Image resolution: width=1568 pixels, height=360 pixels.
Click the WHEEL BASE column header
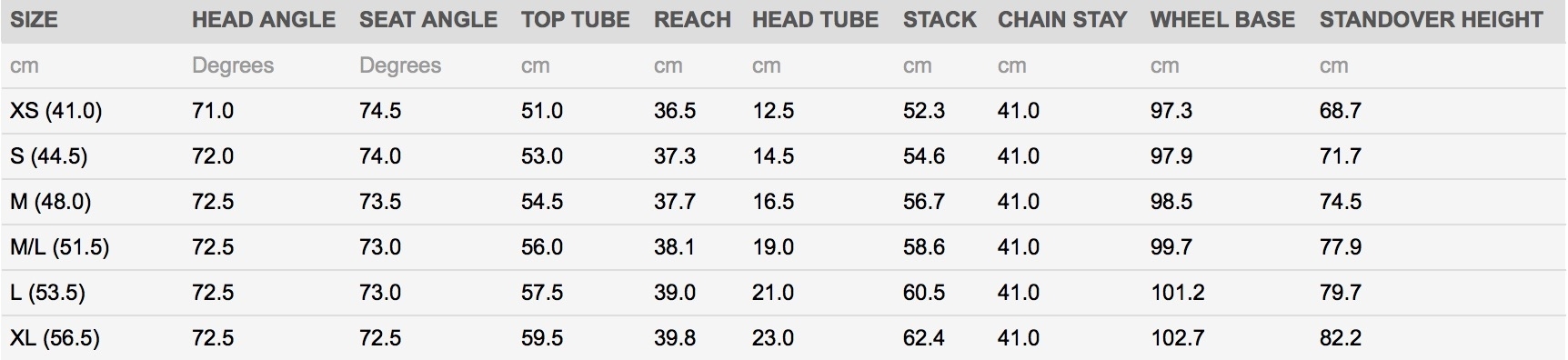(x=1222, y=19)
